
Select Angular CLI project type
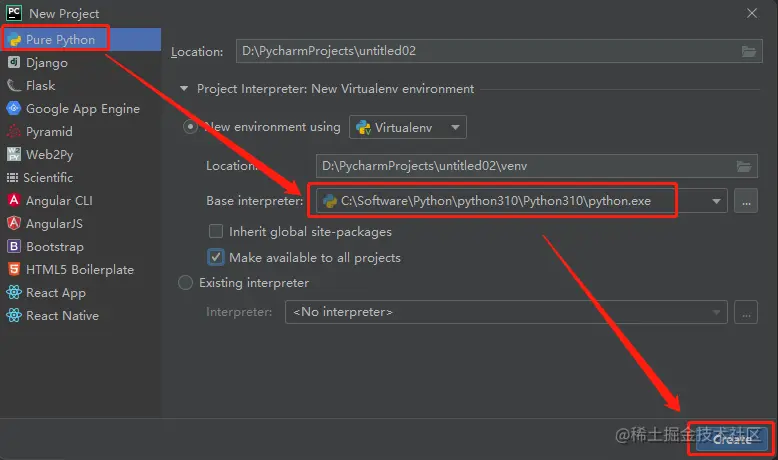(81, 200)
